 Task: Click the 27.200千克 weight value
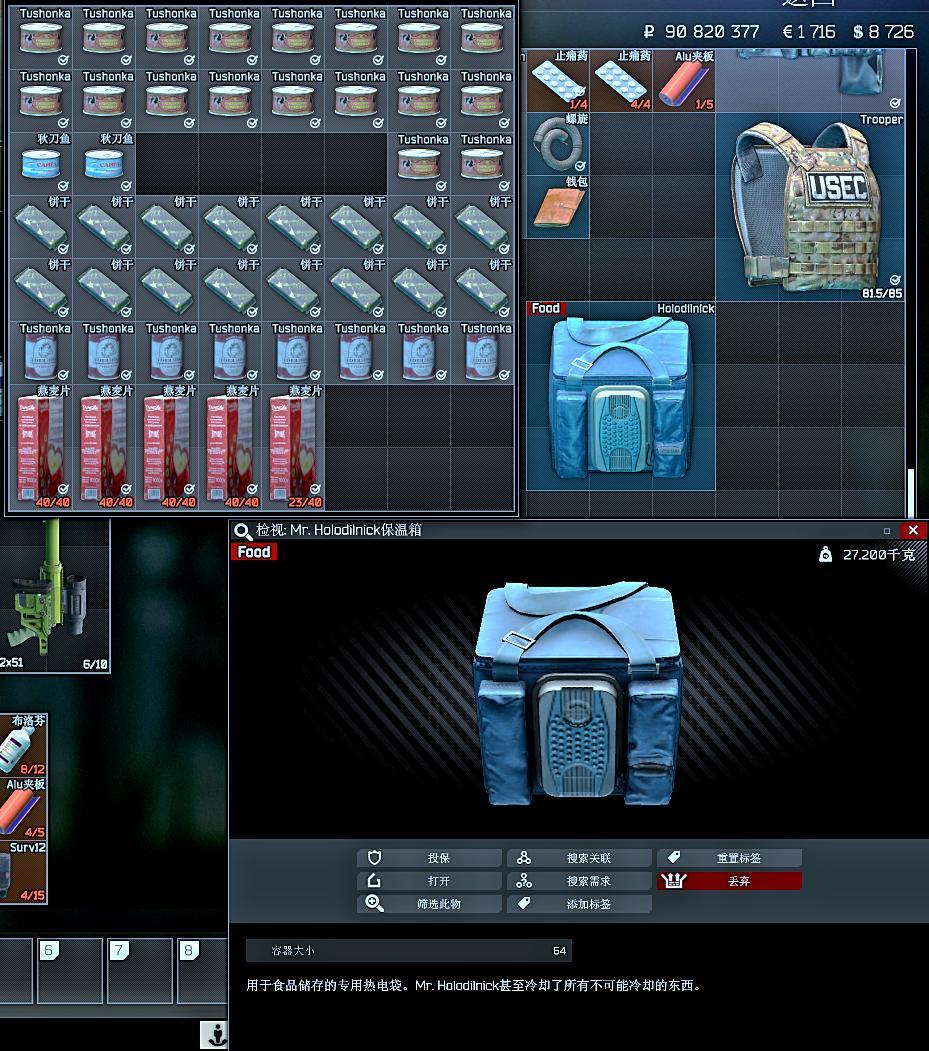879,554
